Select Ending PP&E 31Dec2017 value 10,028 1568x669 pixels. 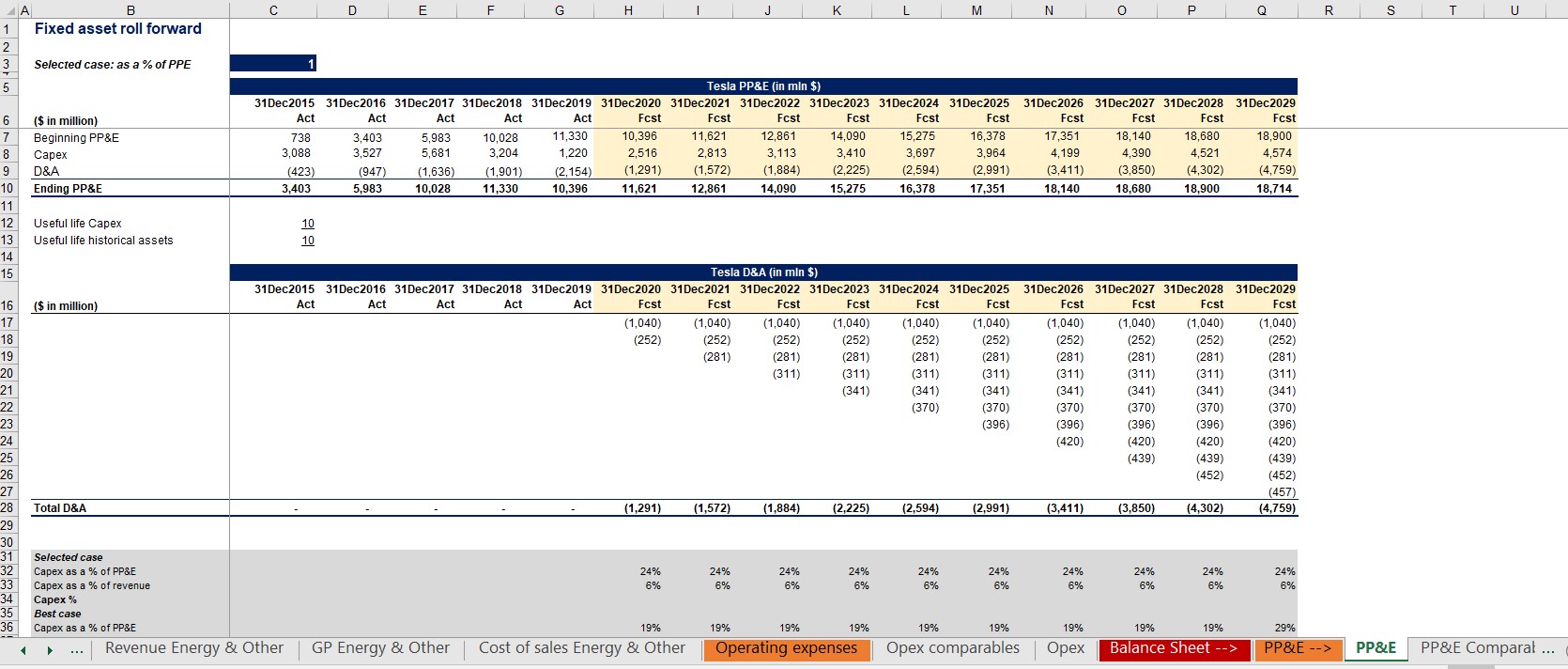click(x=434, y=189)
